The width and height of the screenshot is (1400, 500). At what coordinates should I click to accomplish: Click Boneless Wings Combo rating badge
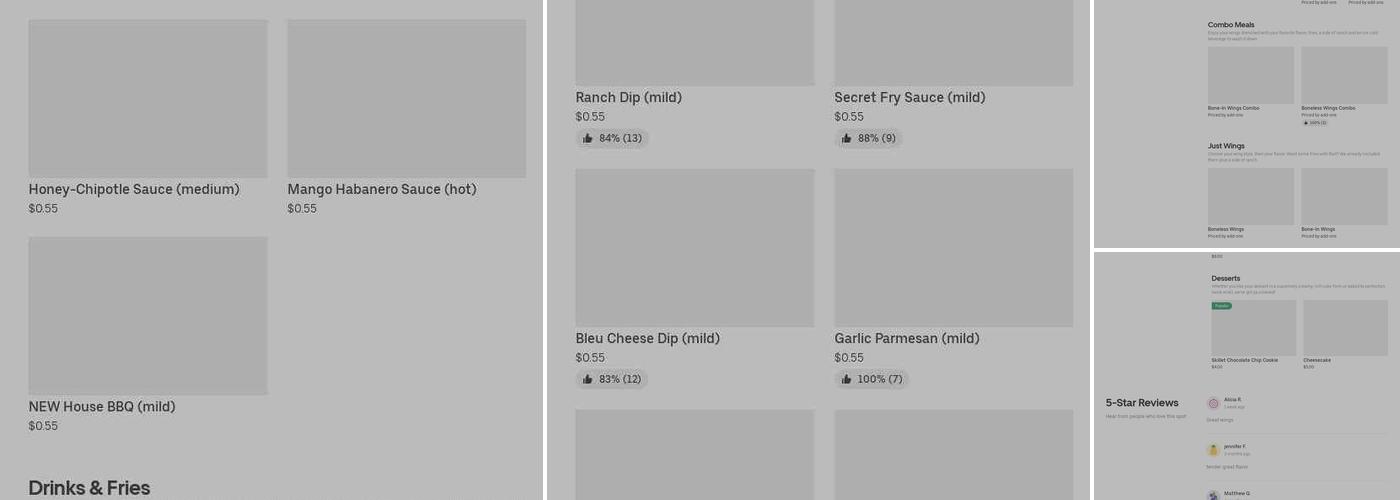point(1315,123)
